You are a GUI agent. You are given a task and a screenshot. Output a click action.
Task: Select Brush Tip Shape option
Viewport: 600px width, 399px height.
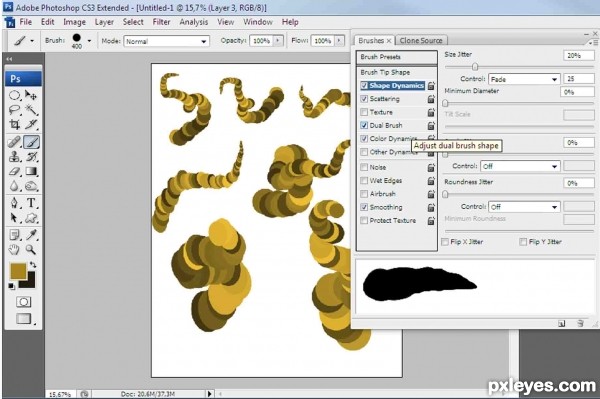385,72
